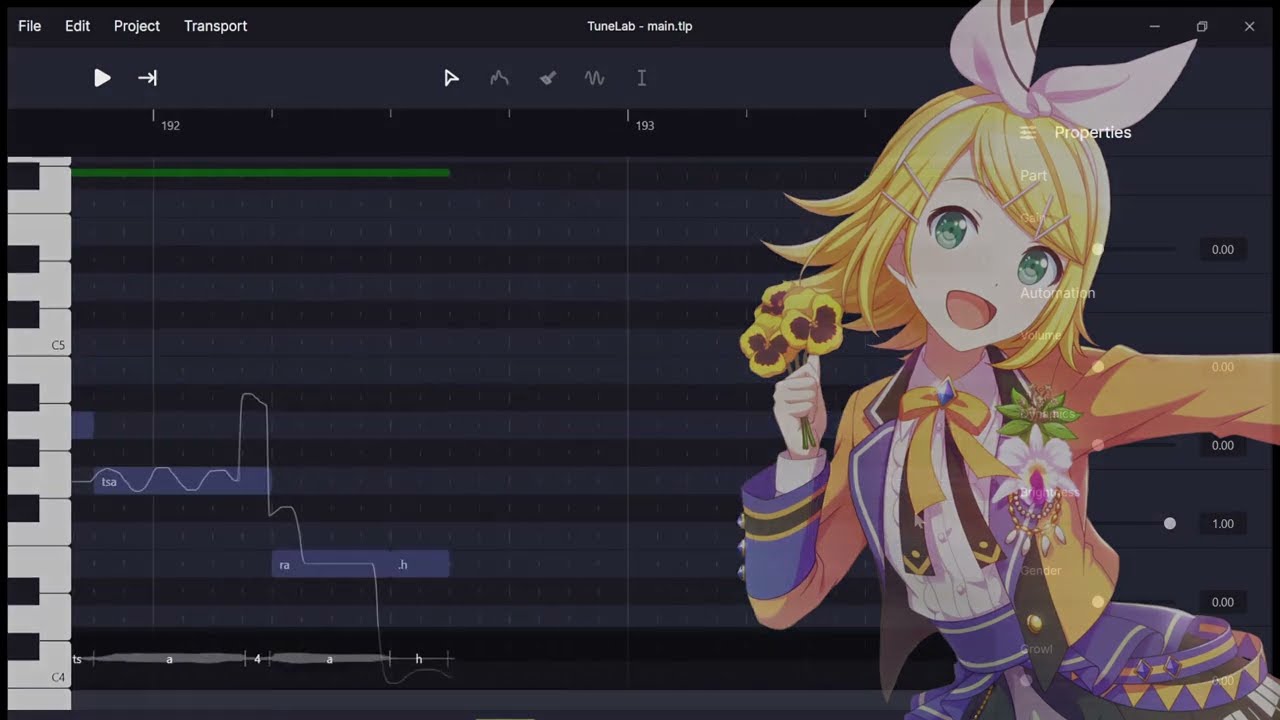Select the green part bar

coord(260,173)
